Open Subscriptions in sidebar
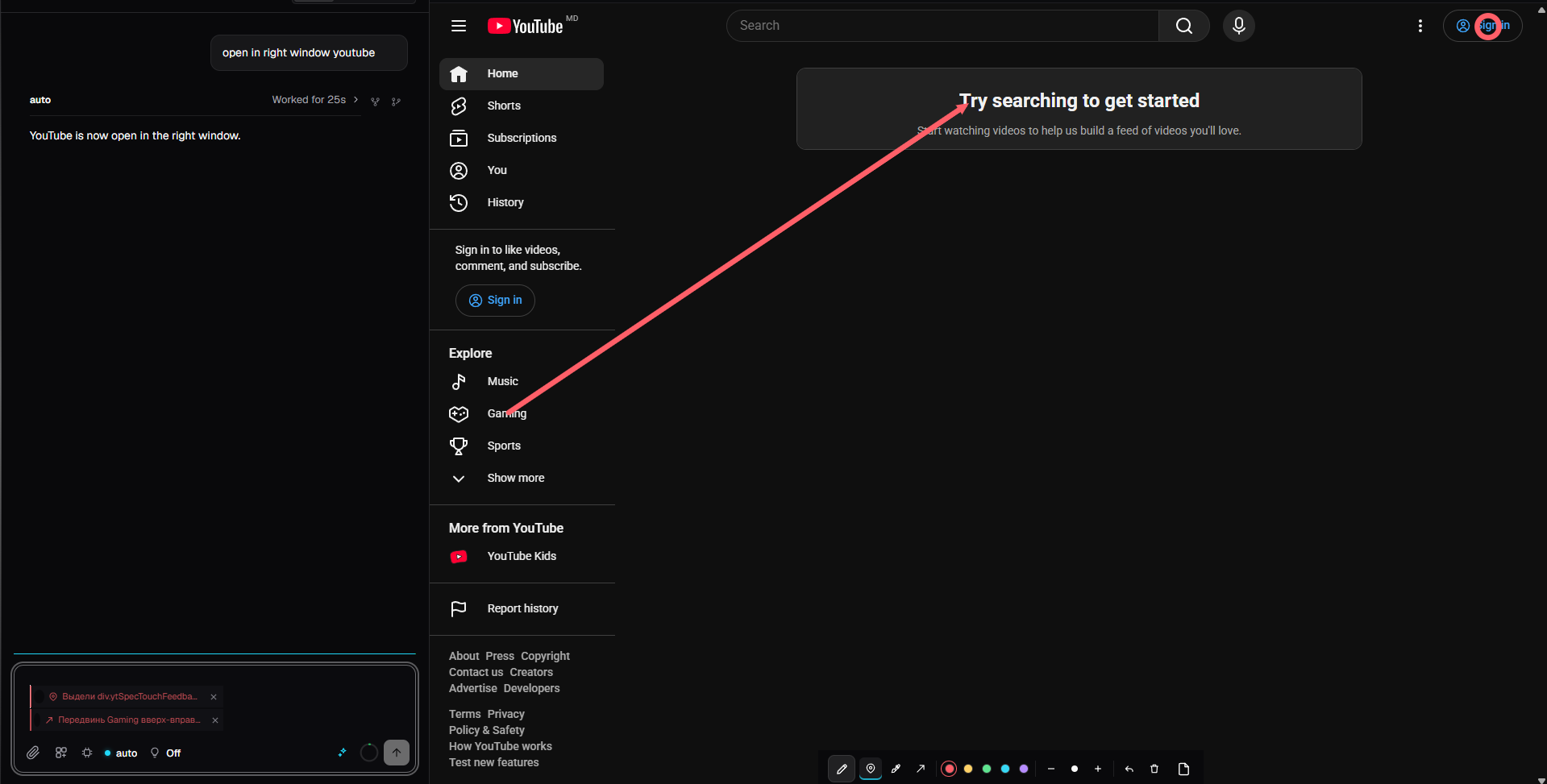This screenshot has height=784, width=1547. (522, 138)
